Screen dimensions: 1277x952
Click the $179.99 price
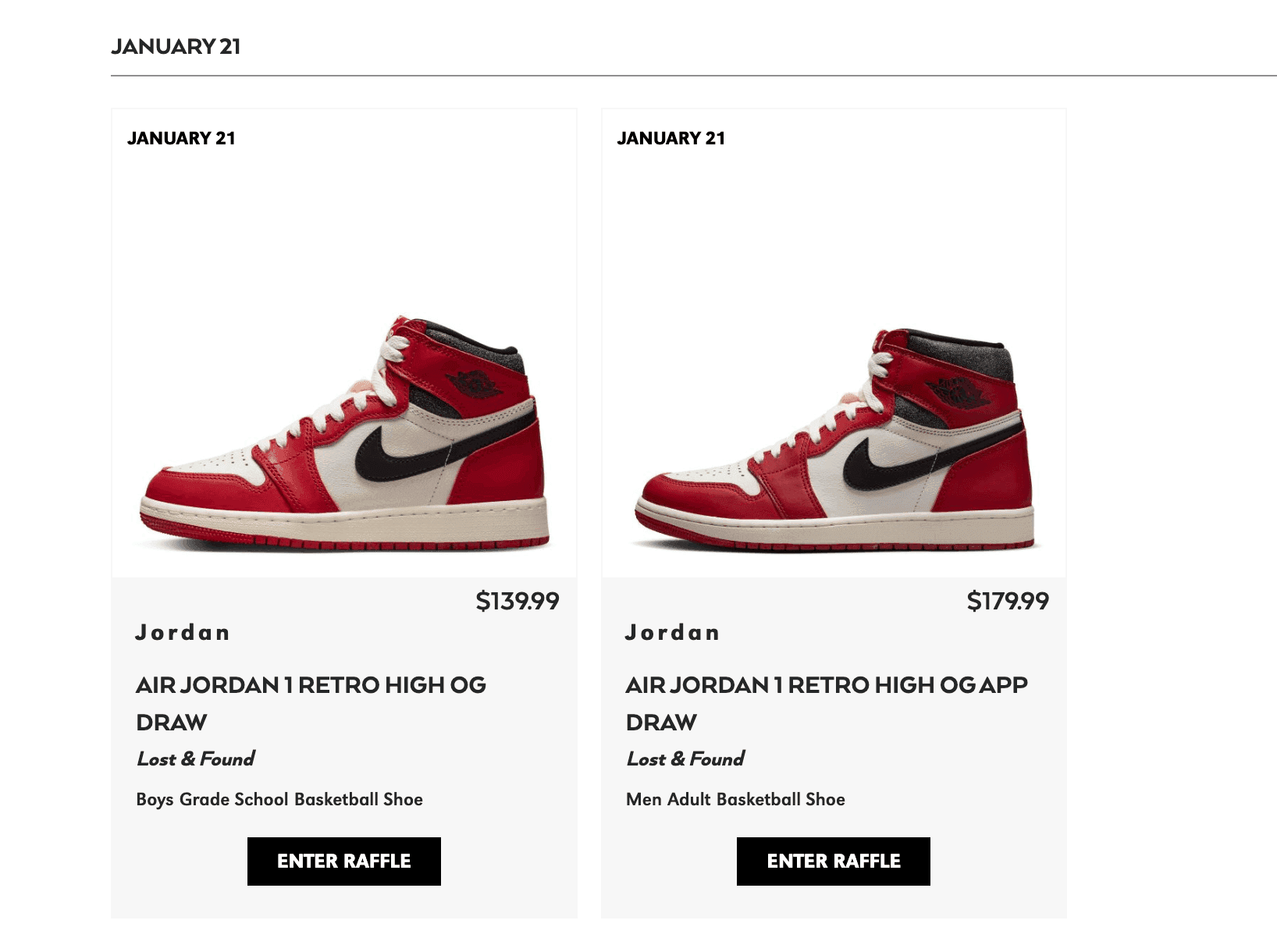(1007, 601)
